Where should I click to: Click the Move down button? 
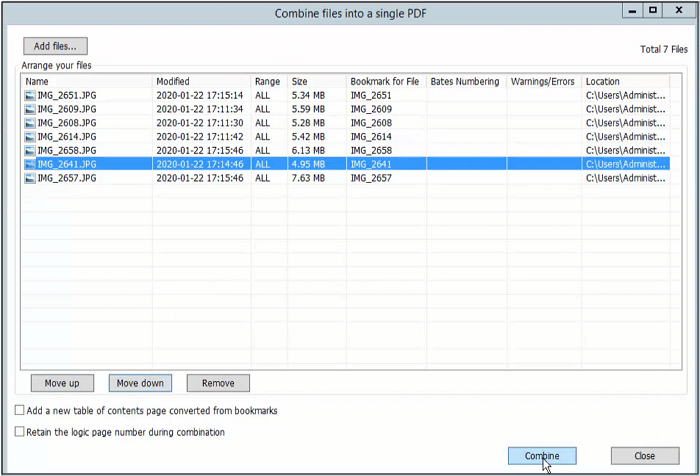[x=140, y=383]
